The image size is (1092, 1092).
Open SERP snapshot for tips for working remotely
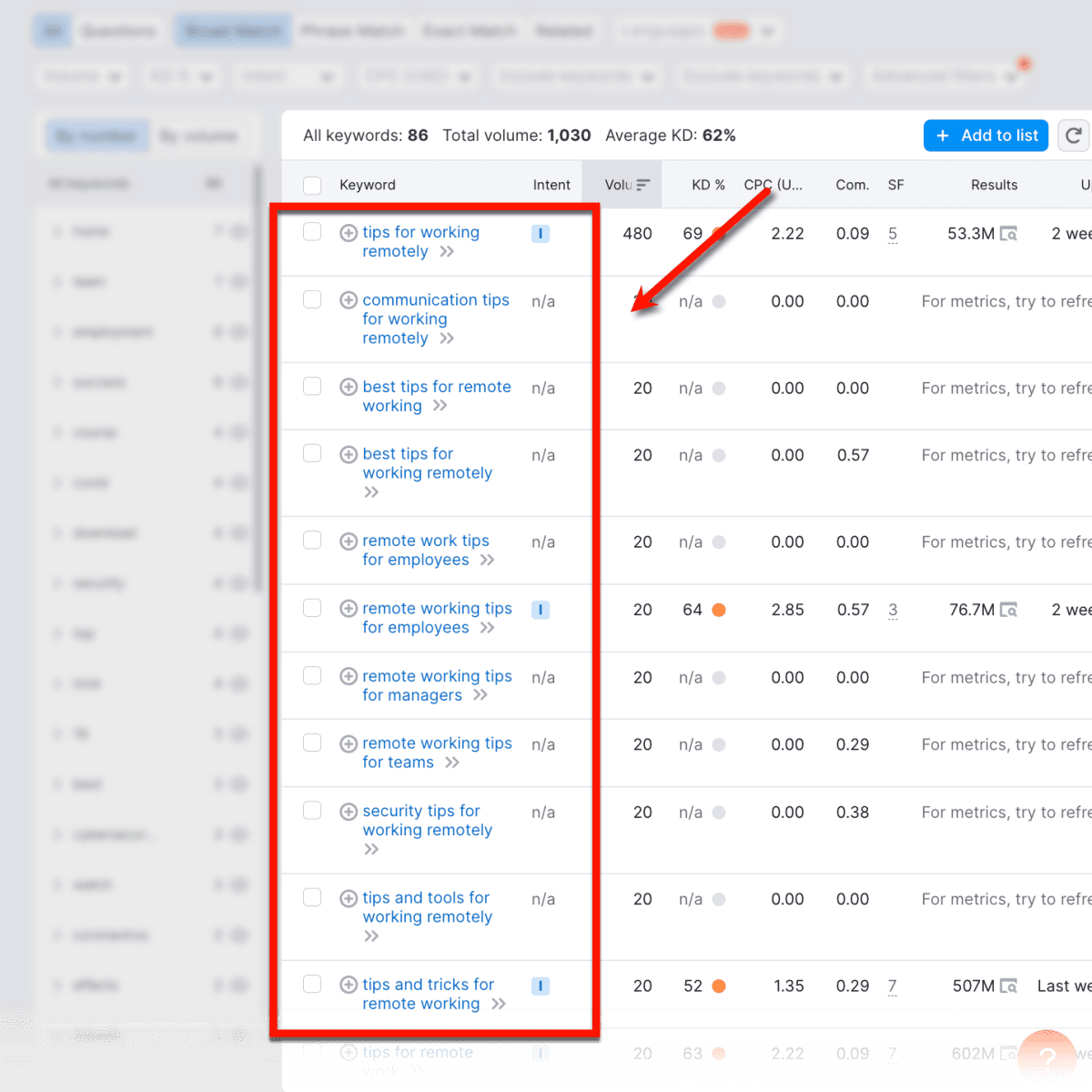[x=1009, y=233]
